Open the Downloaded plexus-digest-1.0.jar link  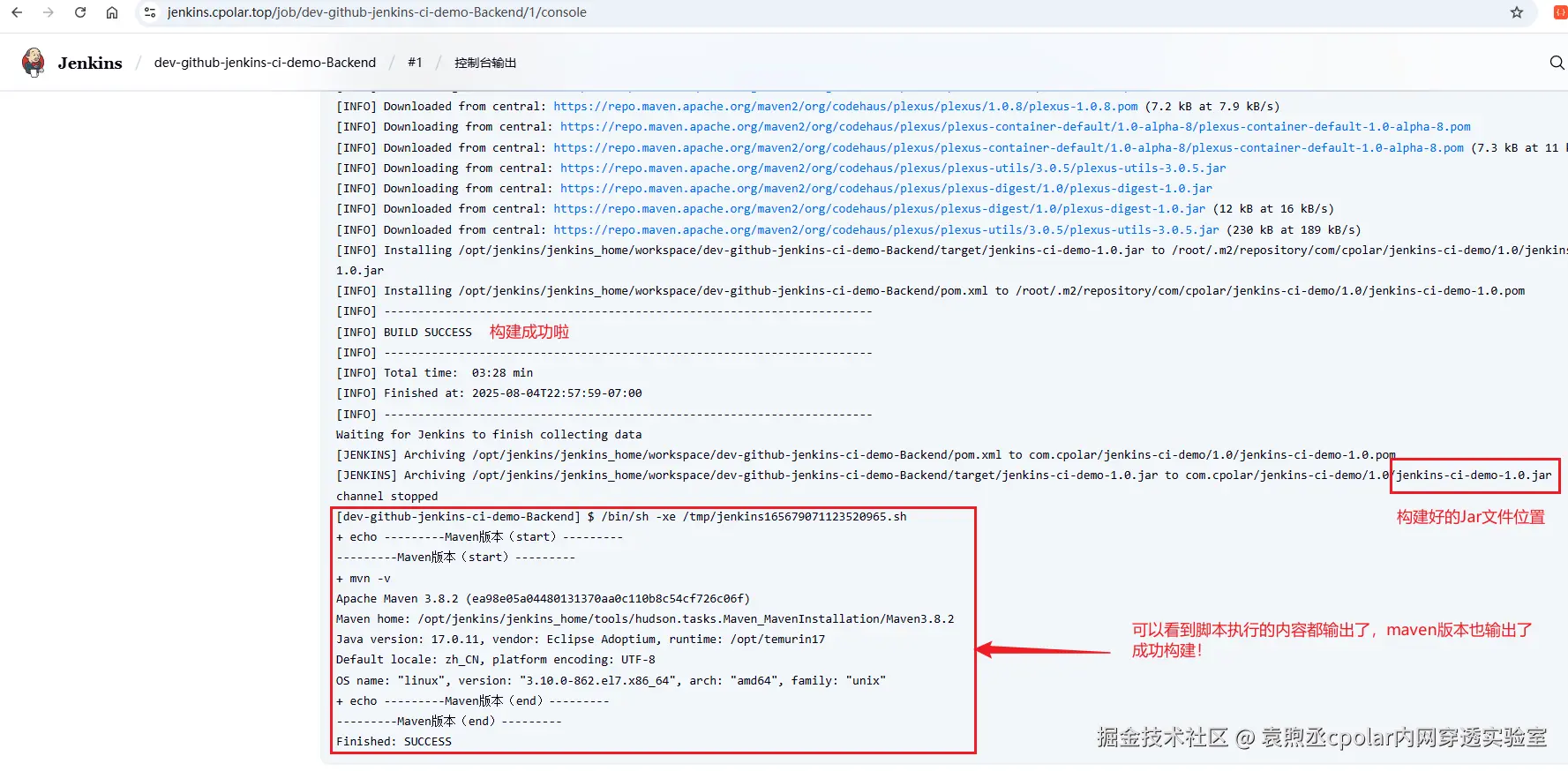(x=879, y=209)
